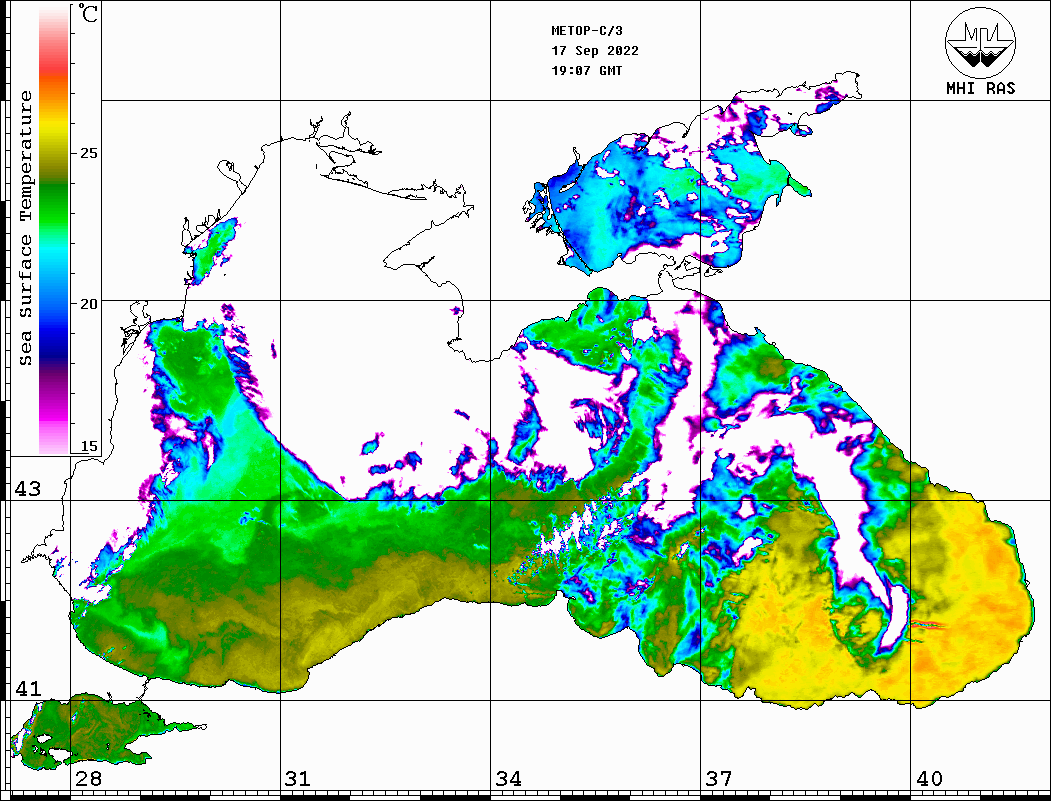The width and height of the screenshot is (1051, 801).
Task: Click the longitude label '40'
Action: click(929, 779)
